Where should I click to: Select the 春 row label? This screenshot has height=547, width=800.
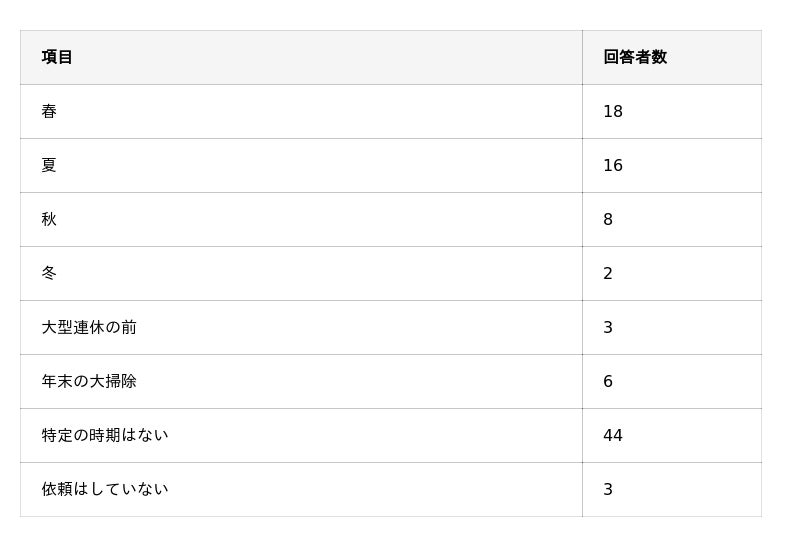pyautogui.click(x=49, y=111)
